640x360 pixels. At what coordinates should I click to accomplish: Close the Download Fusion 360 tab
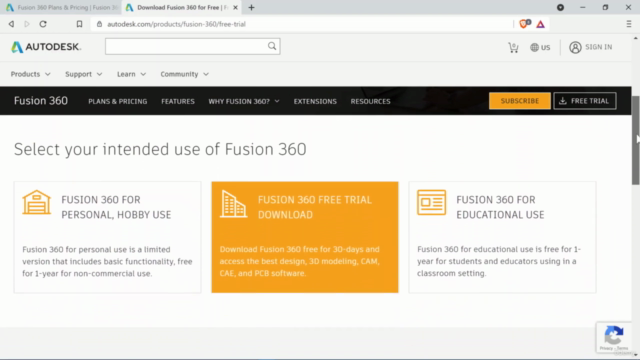(x=235, y=7)
